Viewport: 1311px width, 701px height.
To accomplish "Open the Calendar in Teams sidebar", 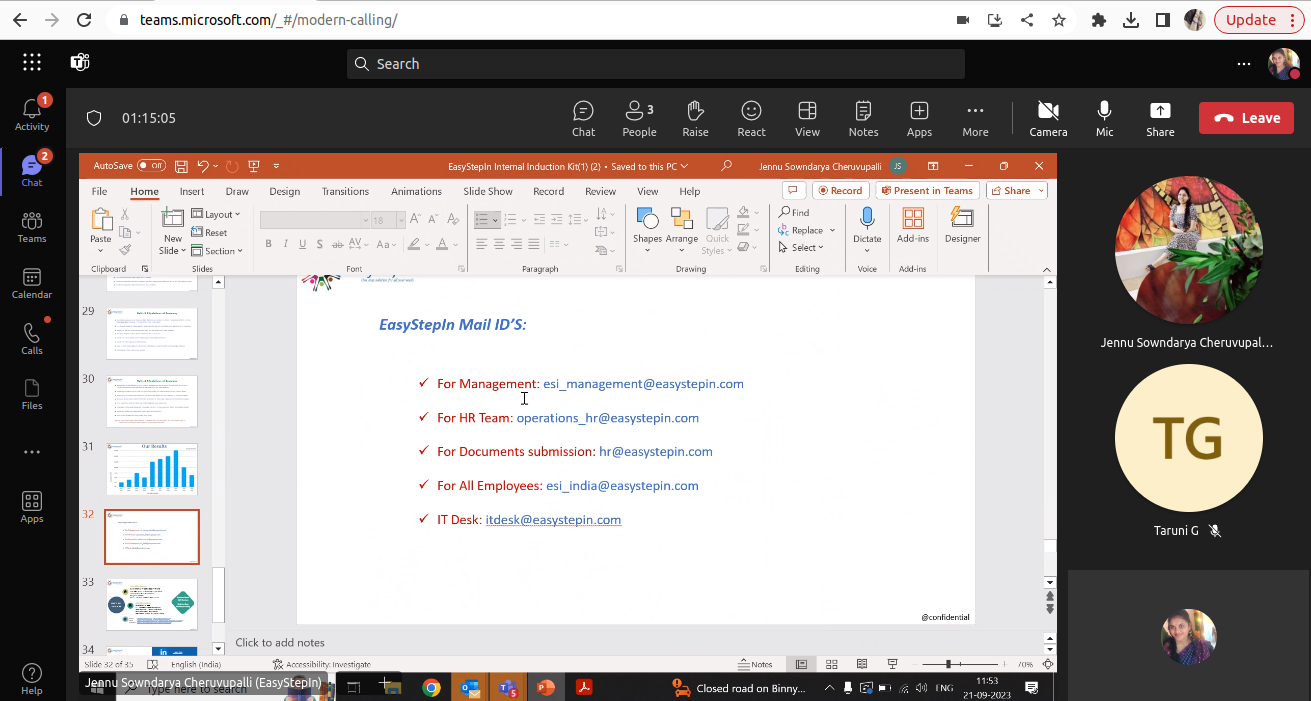I will (32, 283).
